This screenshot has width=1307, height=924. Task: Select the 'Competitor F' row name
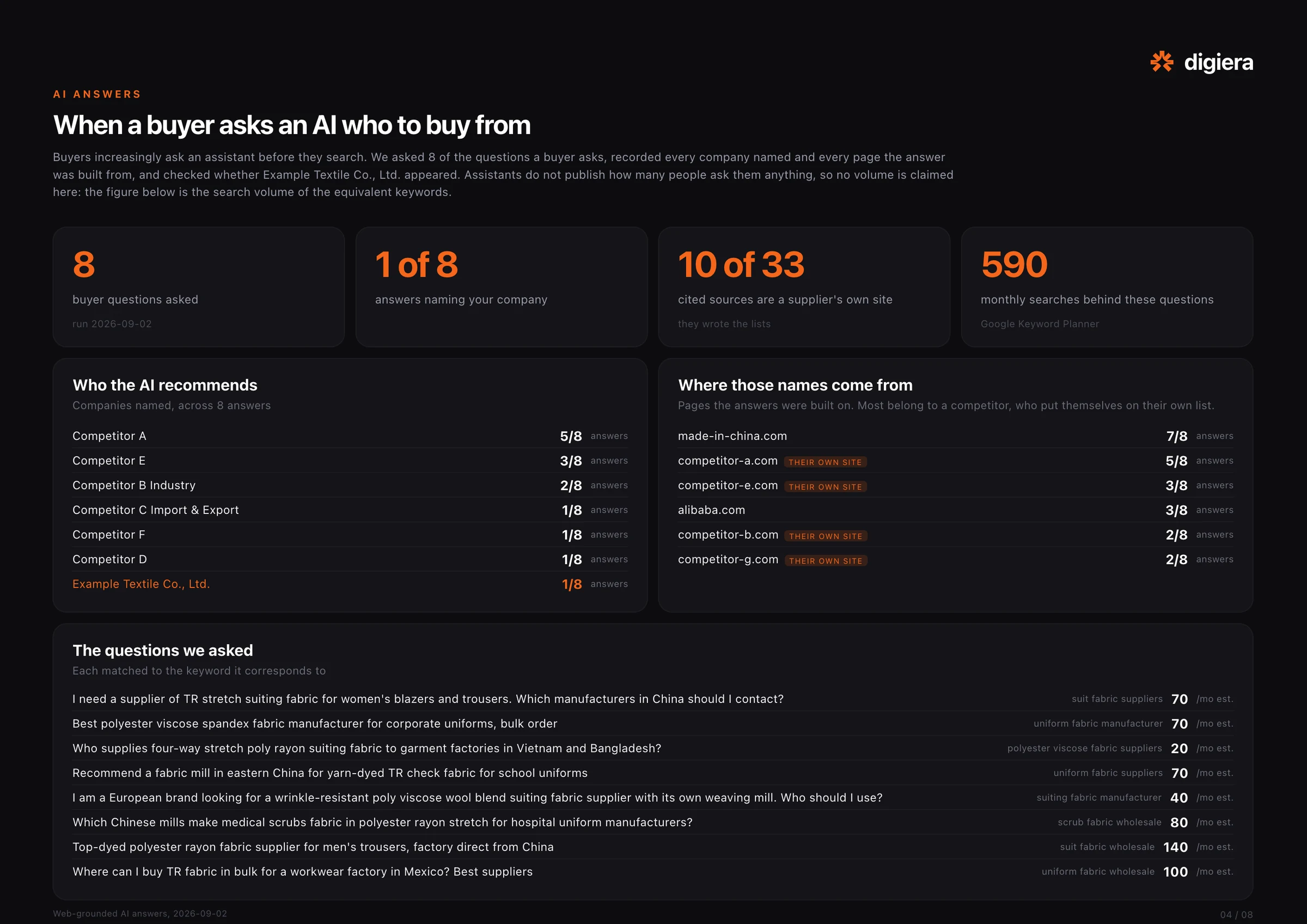pos(109,535)
